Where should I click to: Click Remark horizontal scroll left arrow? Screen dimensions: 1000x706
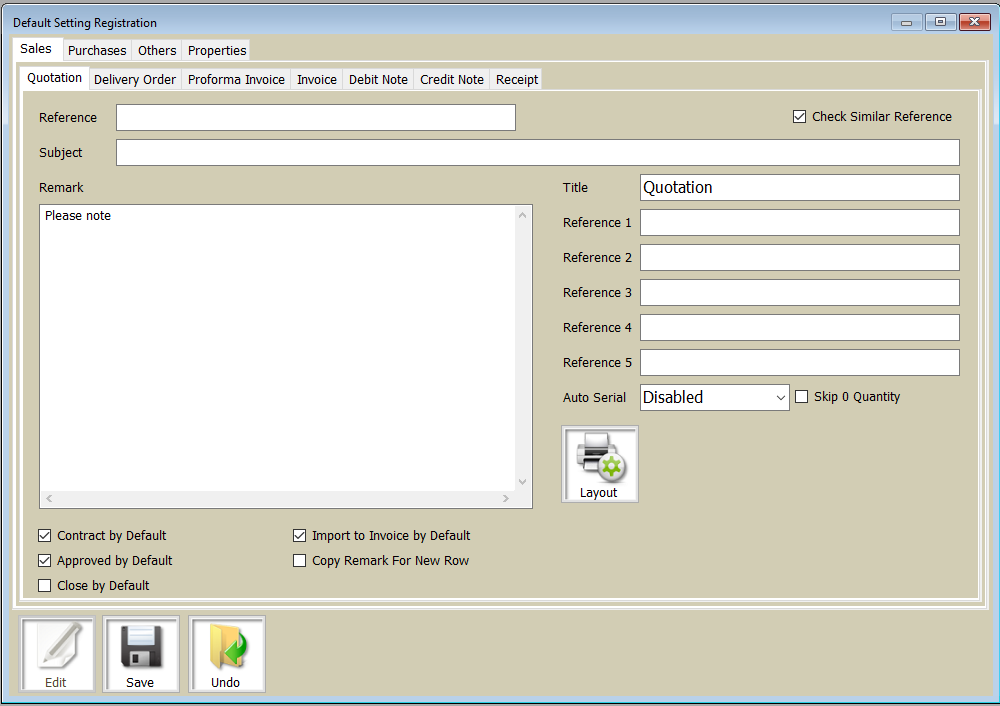tap(49, 498)
